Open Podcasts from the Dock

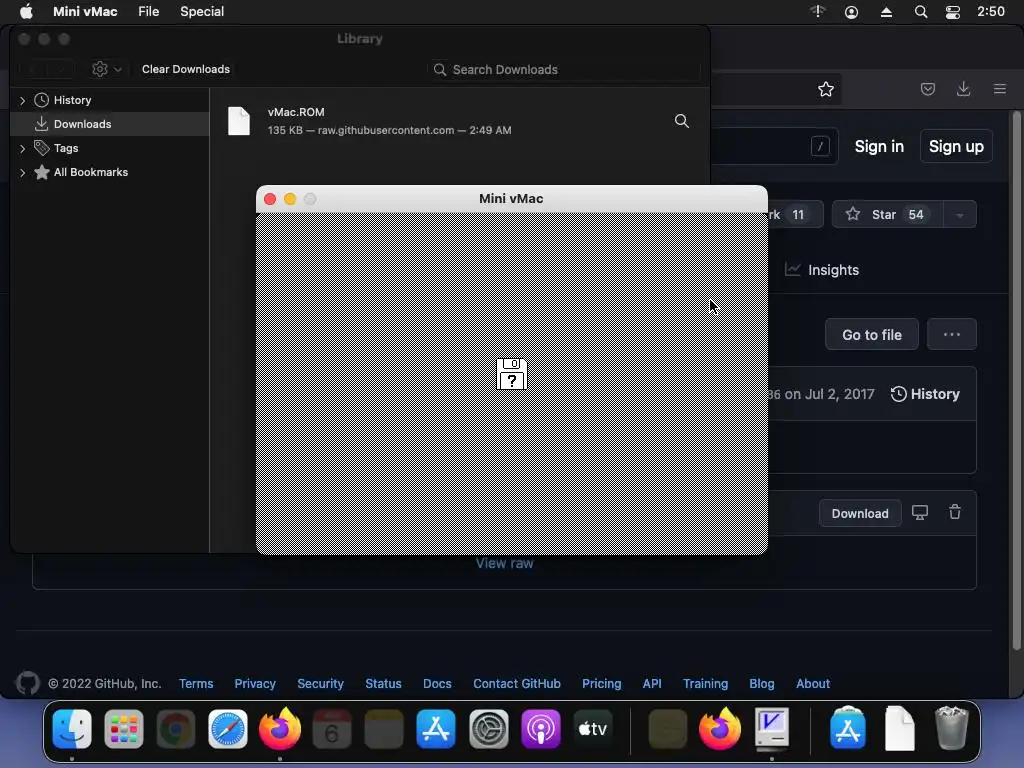[541, 728]
